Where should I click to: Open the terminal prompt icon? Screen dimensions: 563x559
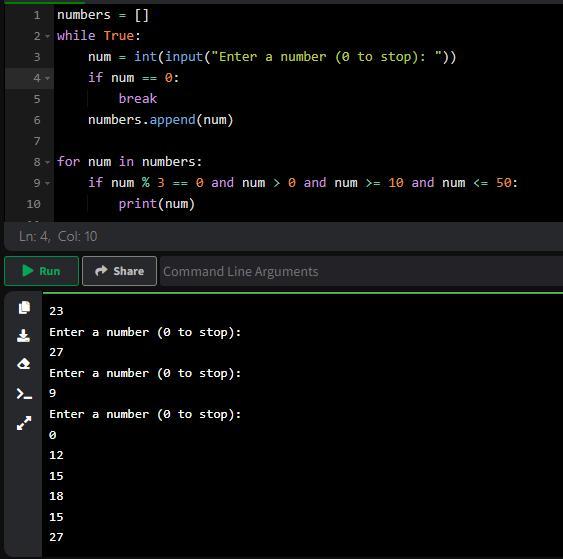(x=24, y=393)
